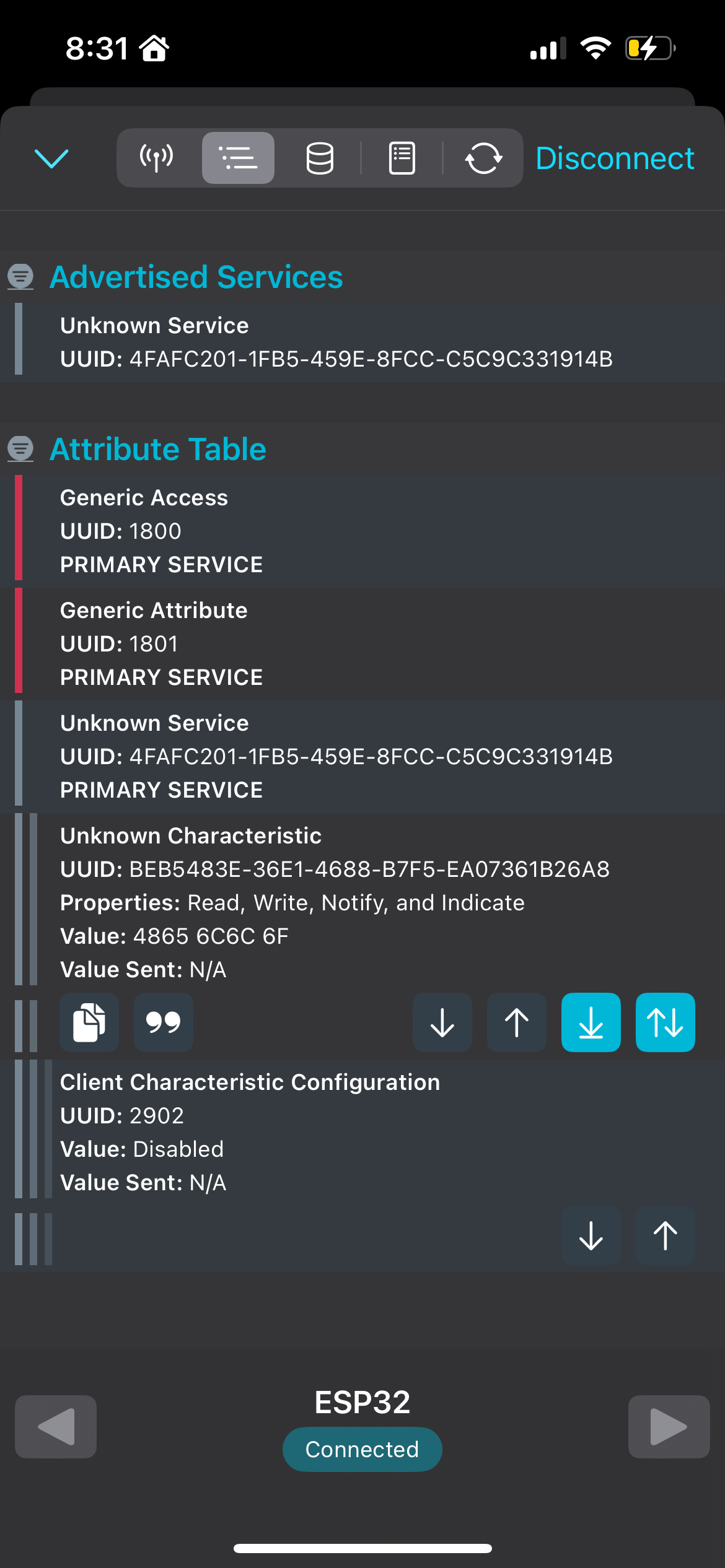
Task: Switch to the Attribute Table tab
Action: (239, 158)
